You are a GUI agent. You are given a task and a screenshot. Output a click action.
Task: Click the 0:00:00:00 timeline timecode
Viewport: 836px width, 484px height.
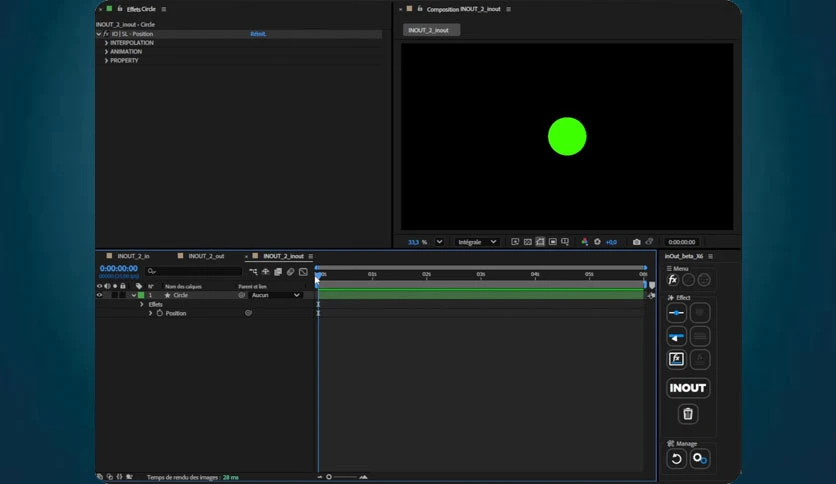point(118,268)
